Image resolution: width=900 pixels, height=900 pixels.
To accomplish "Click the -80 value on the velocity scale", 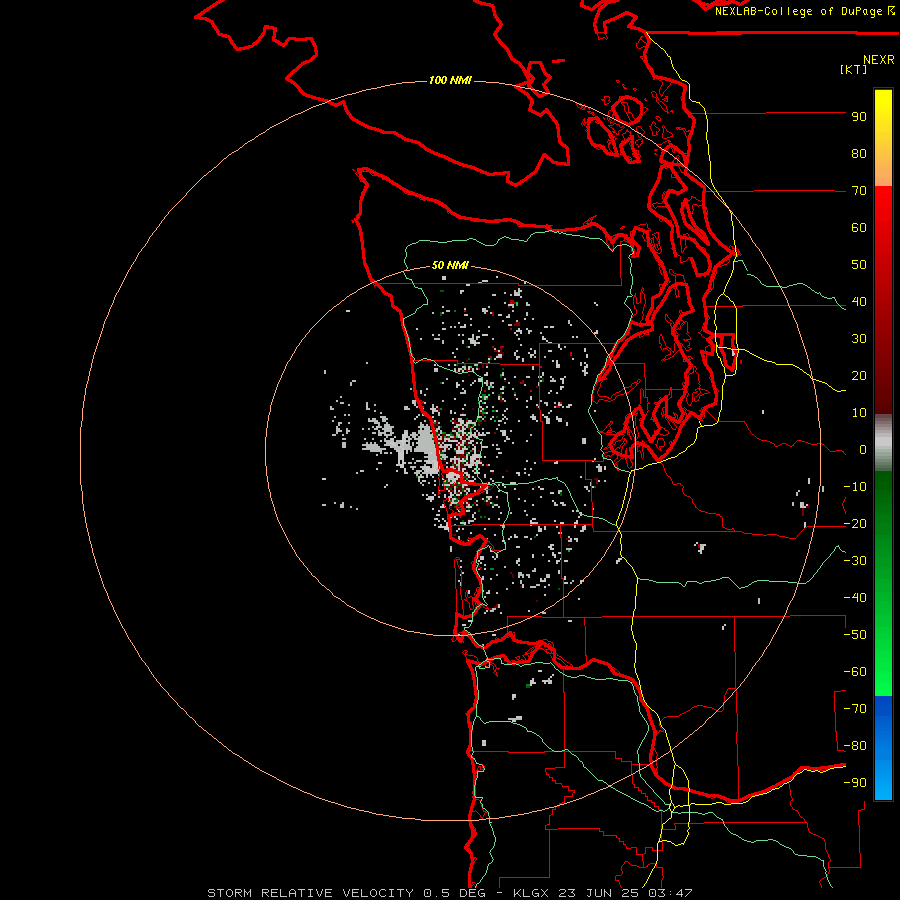I will click(855, 746).
